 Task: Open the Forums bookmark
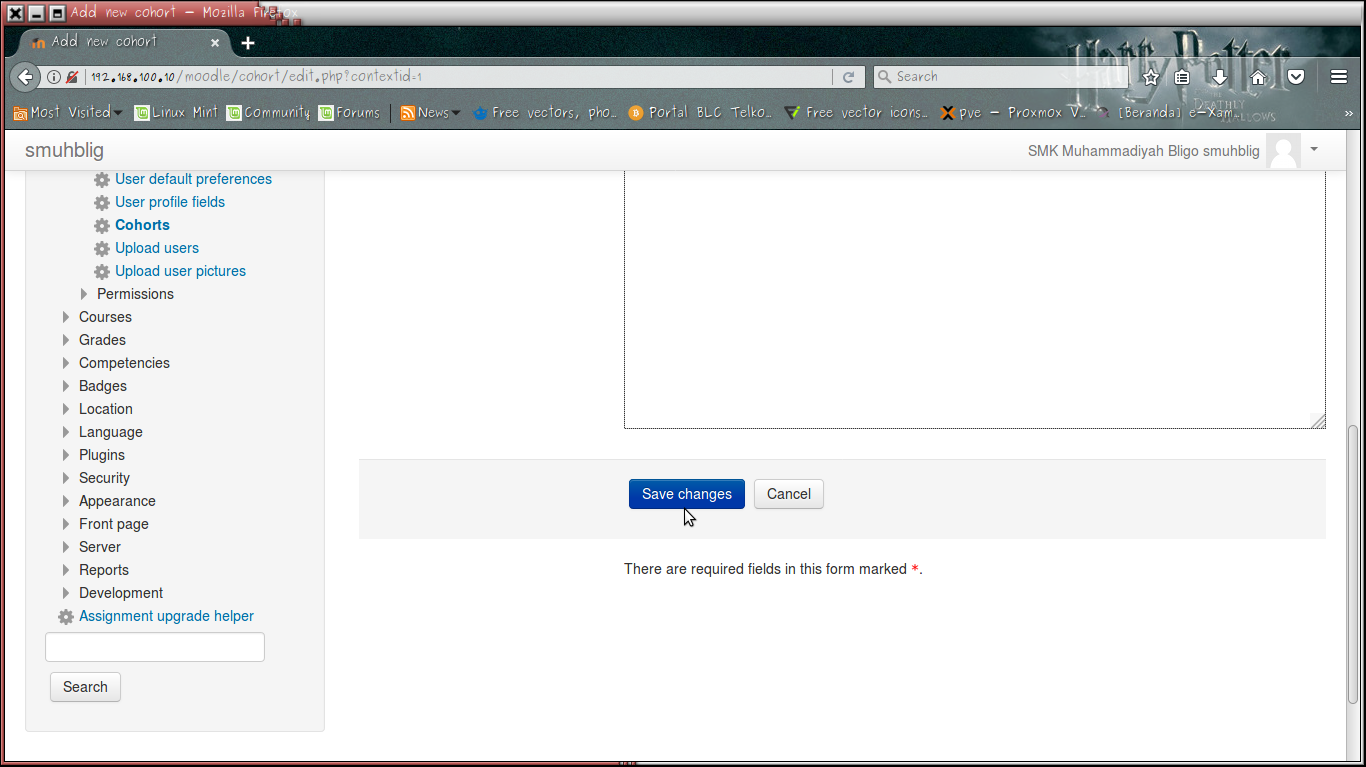349,113
